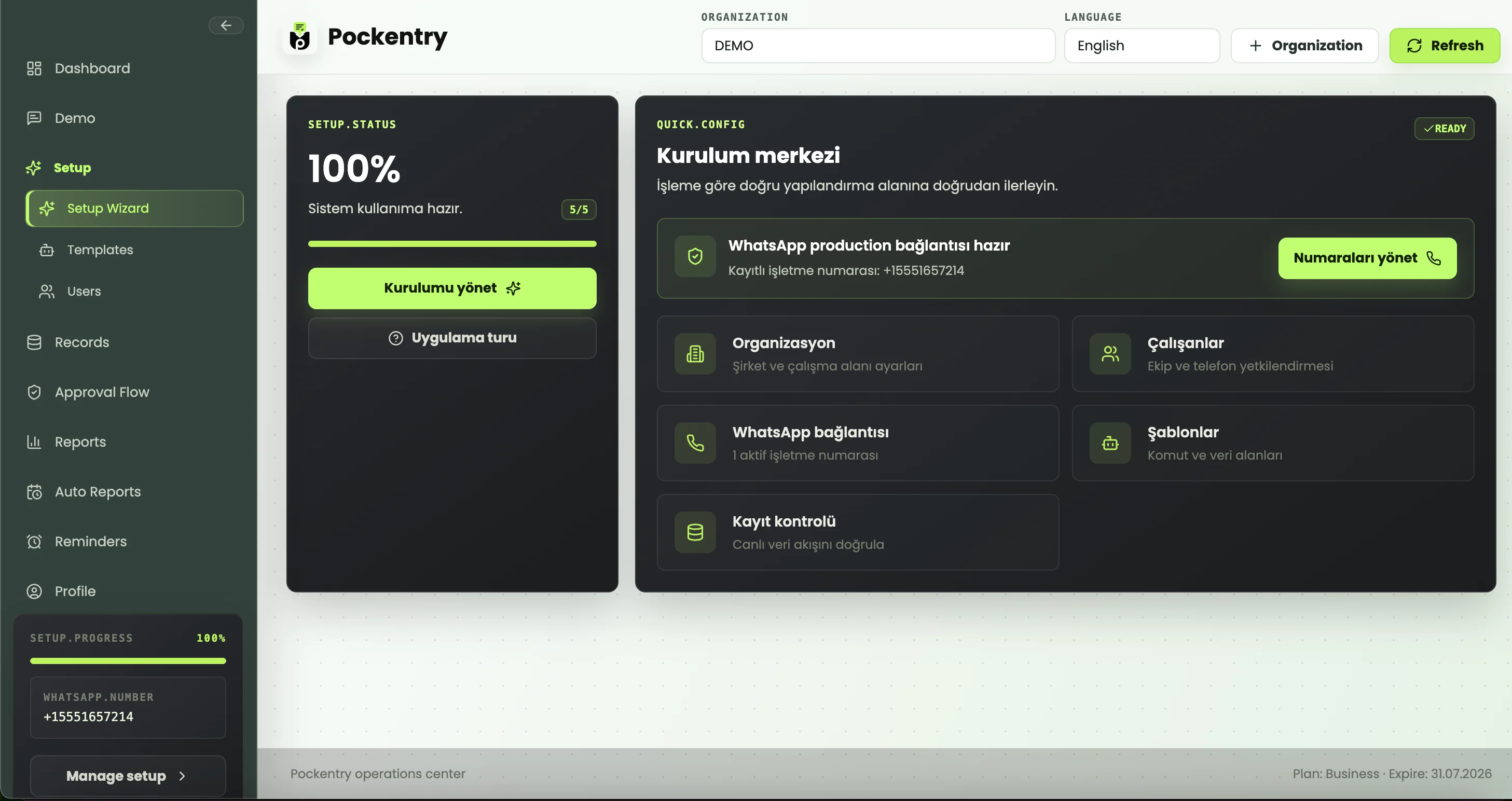Screen dimensions: 1512x801
Task: Click the phone icon in Numaraları yönet
Action: [1433, 258]
